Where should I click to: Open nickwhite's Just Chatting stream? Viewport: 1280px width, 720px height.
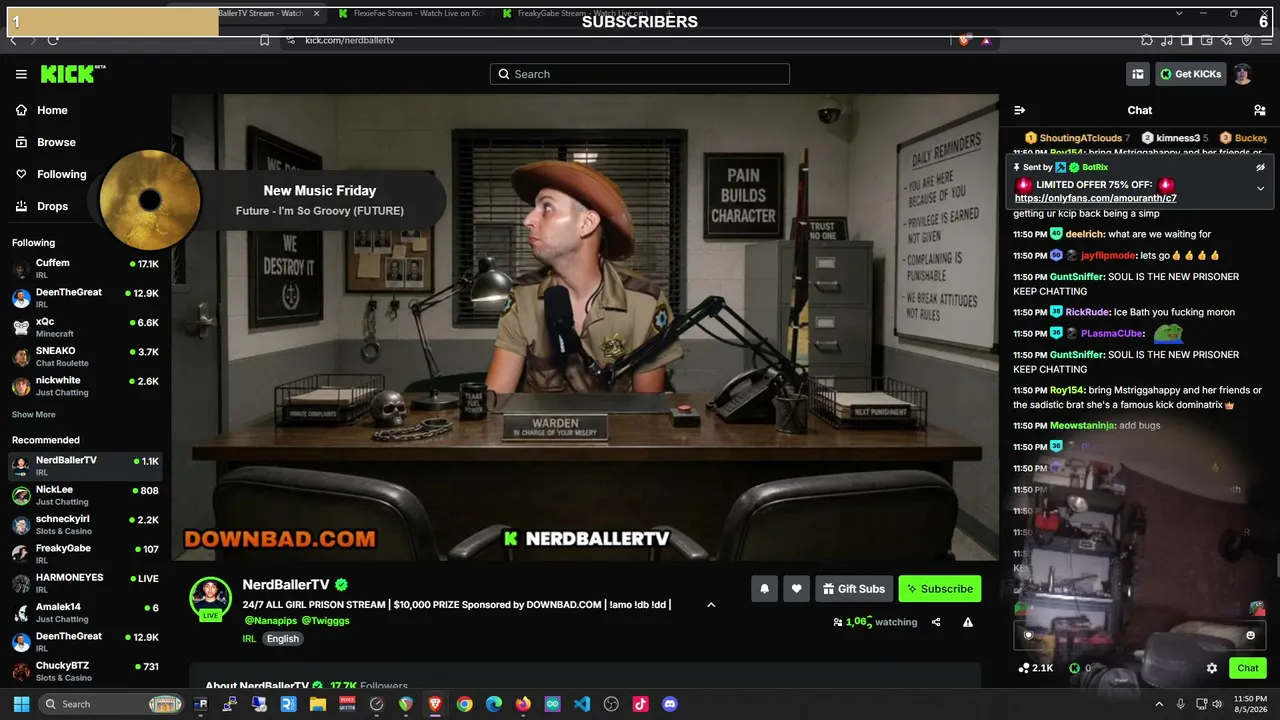(x=86, y=386)
